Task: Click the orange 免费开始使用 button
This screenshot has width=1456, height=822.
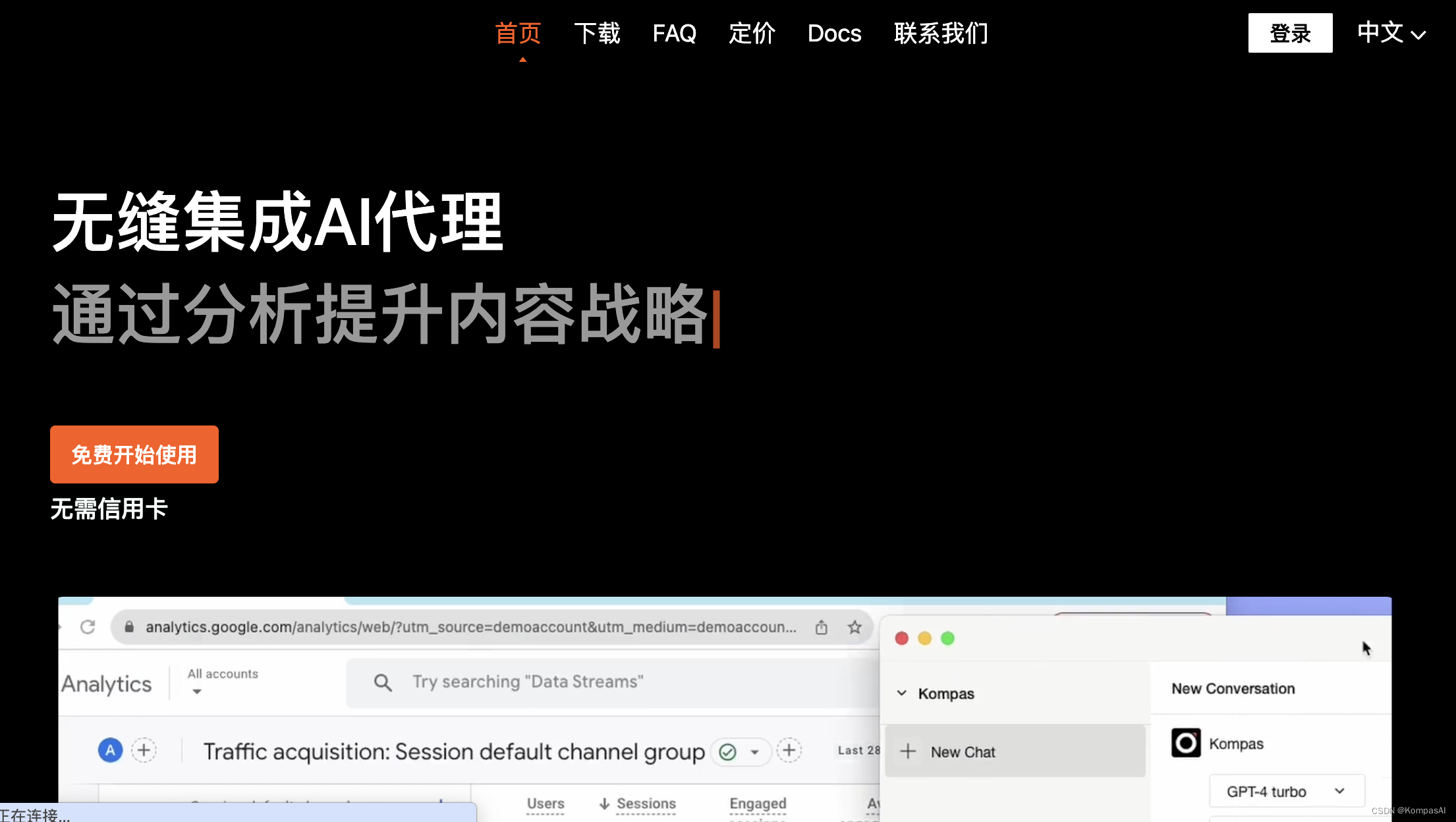Action: (134, 454)
